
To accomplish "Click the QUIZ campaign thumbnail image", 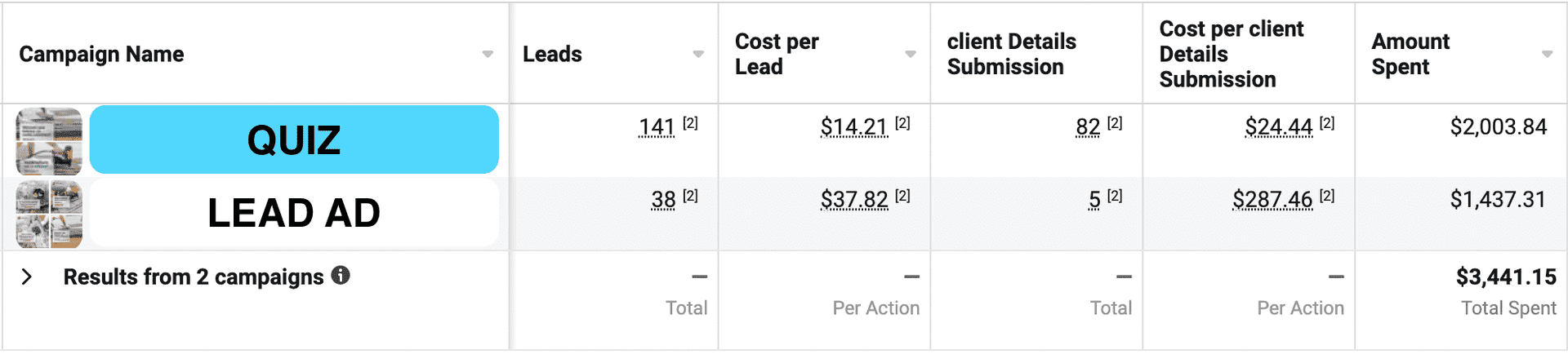I will coord(49,141).
